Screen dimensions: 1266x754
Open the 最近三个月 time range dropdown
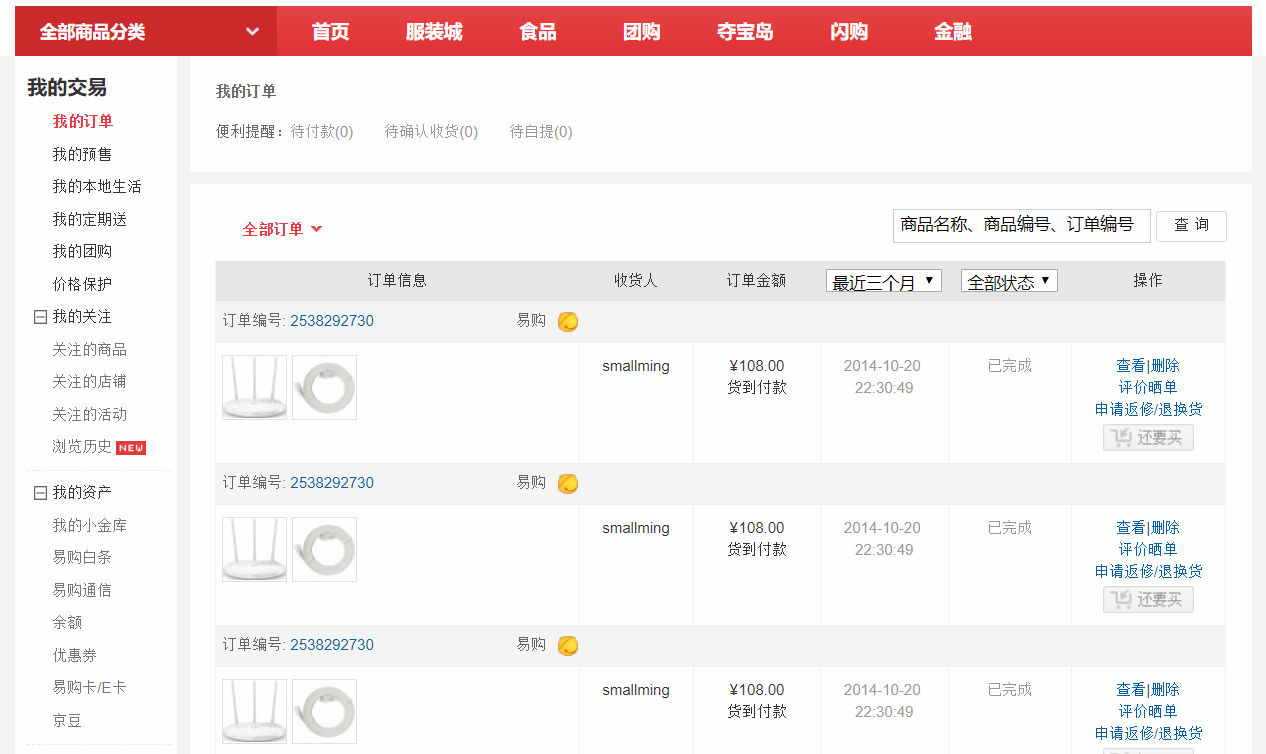pos(884,282)
